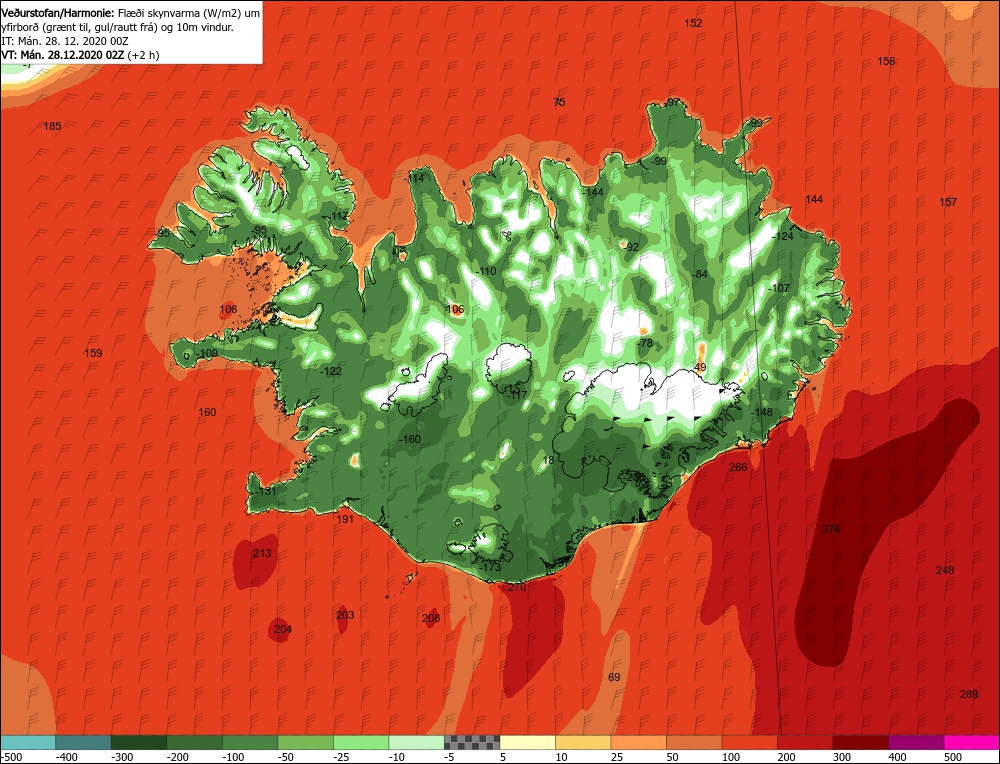Click the darkest green -300 to -200 legend swatch
Image resolution: width=1000 pixels, height=764 pixels.
click(x=138, y=742)
